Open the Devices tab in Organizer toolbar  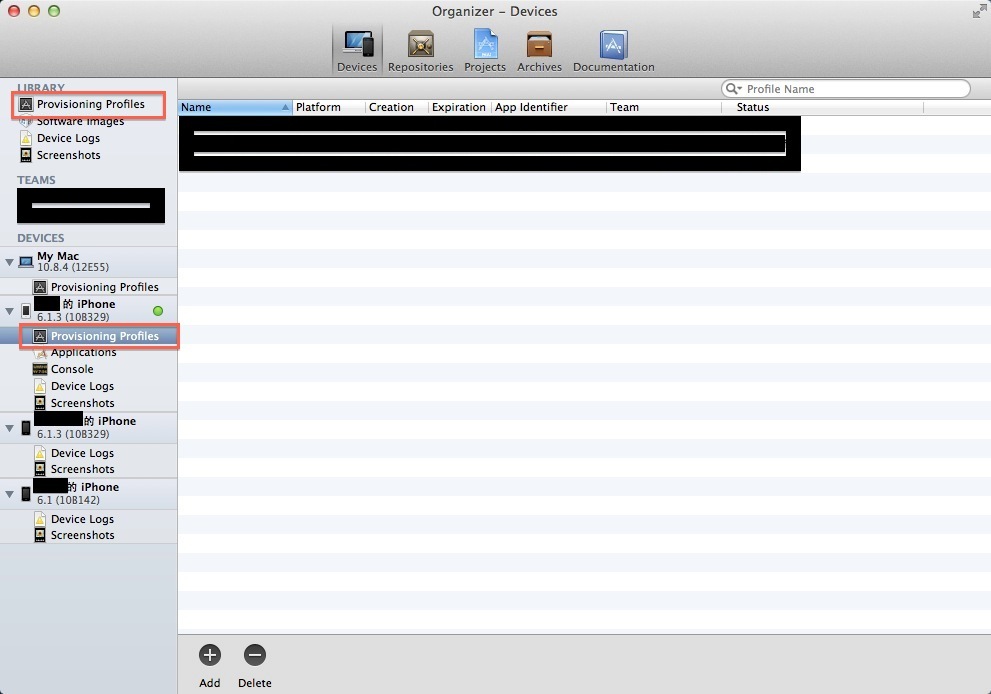click(357, 51)
